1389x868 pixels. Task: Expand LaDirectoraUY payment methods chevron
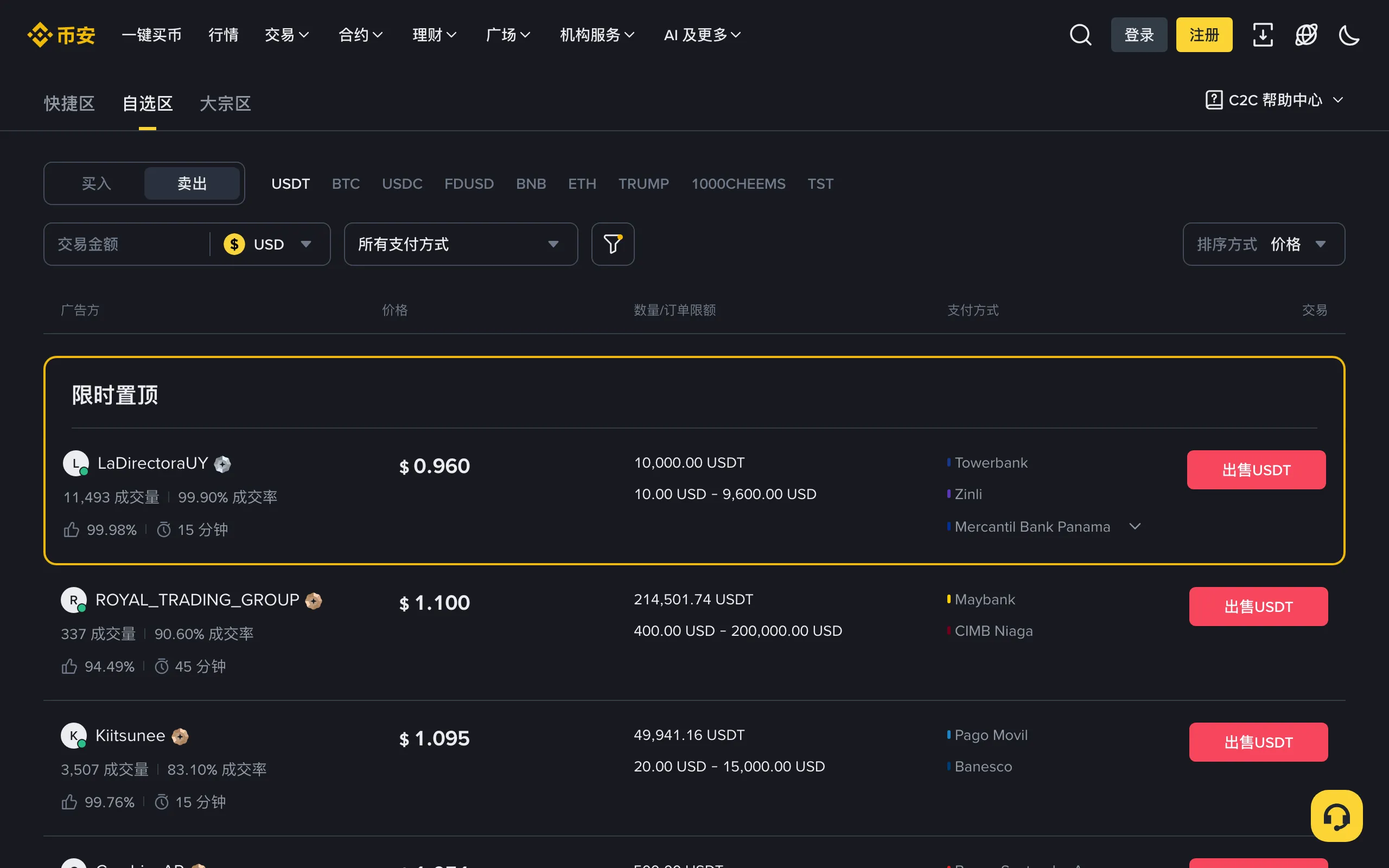[x=1135, y=526]
